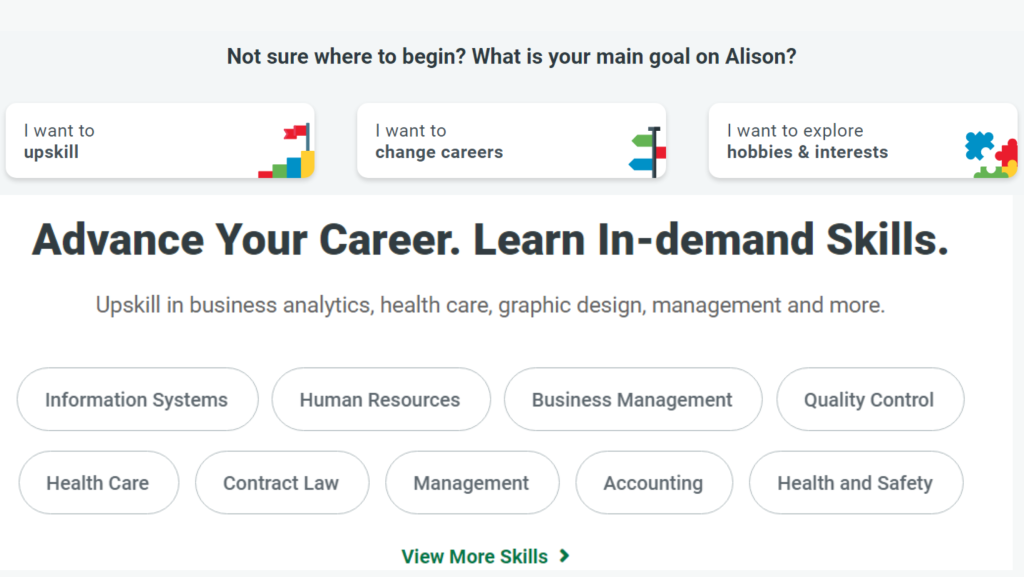Pick the 'explore hobbies & interests' card
This screenshot has width=1024, height=577.
pyautogui.click(x=863, y=140)
